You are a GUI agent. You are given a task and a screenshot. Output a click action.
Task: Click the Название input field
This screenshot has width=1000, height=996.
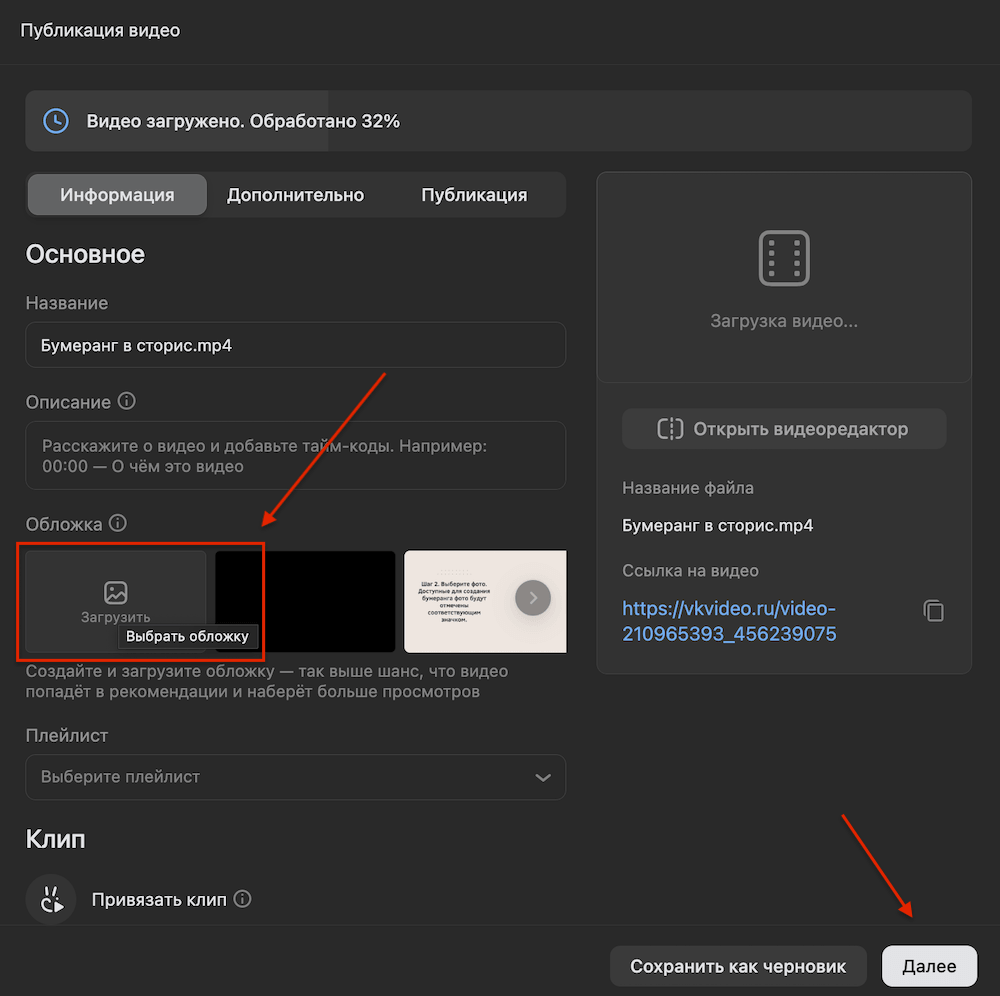tap(295, 345)
